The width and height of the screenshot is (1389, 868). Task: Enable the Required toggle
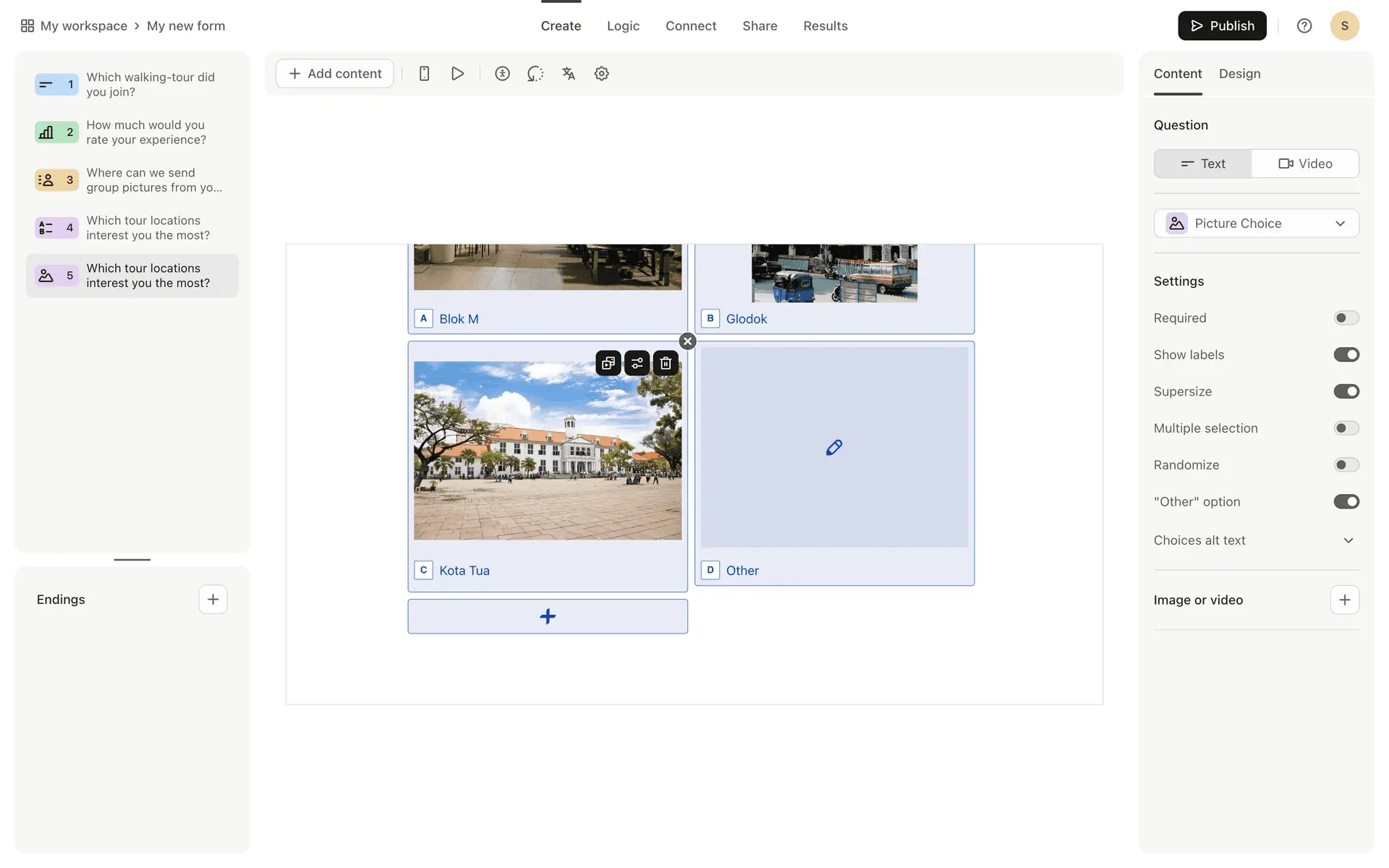(1346, 318)
